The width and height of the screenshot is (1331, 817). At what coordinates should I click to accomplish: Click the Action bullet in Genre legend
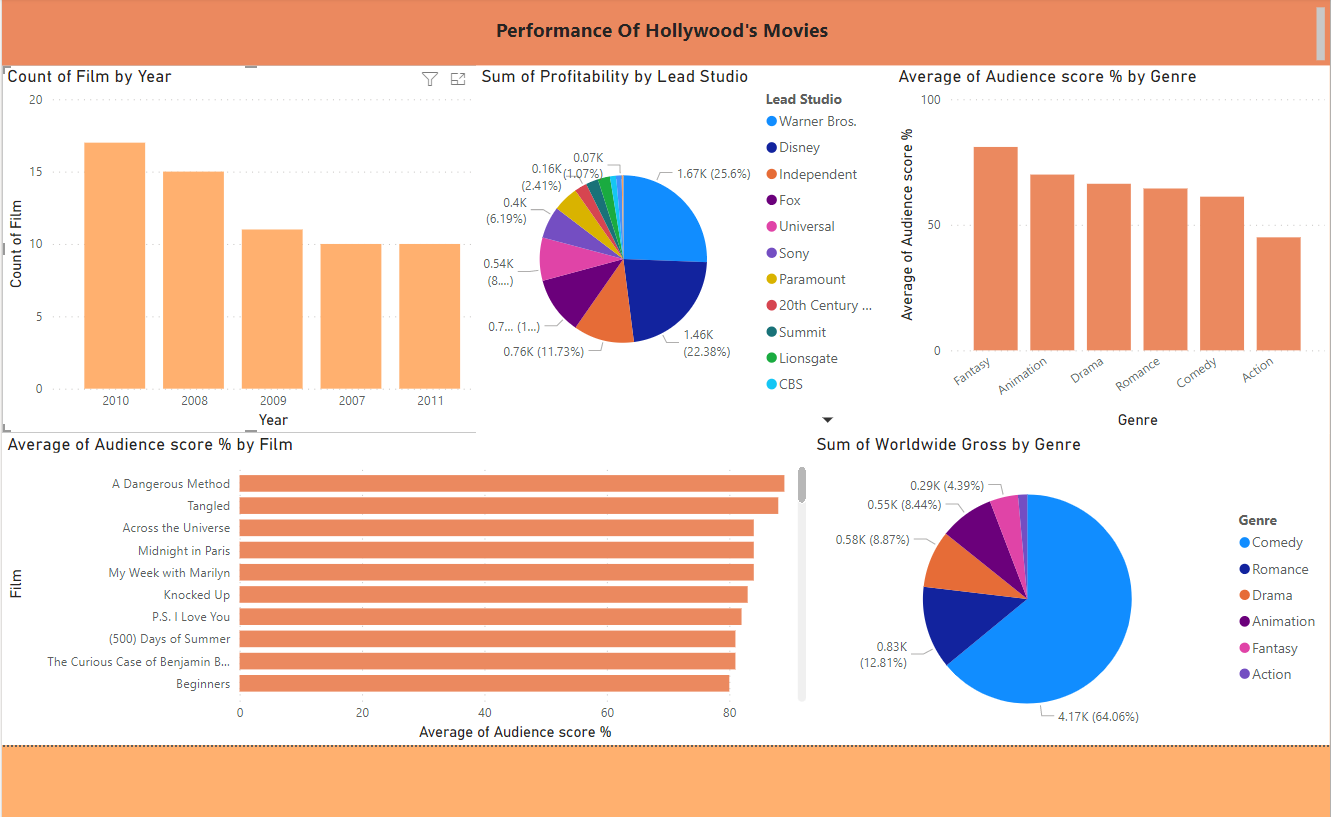1243,674
